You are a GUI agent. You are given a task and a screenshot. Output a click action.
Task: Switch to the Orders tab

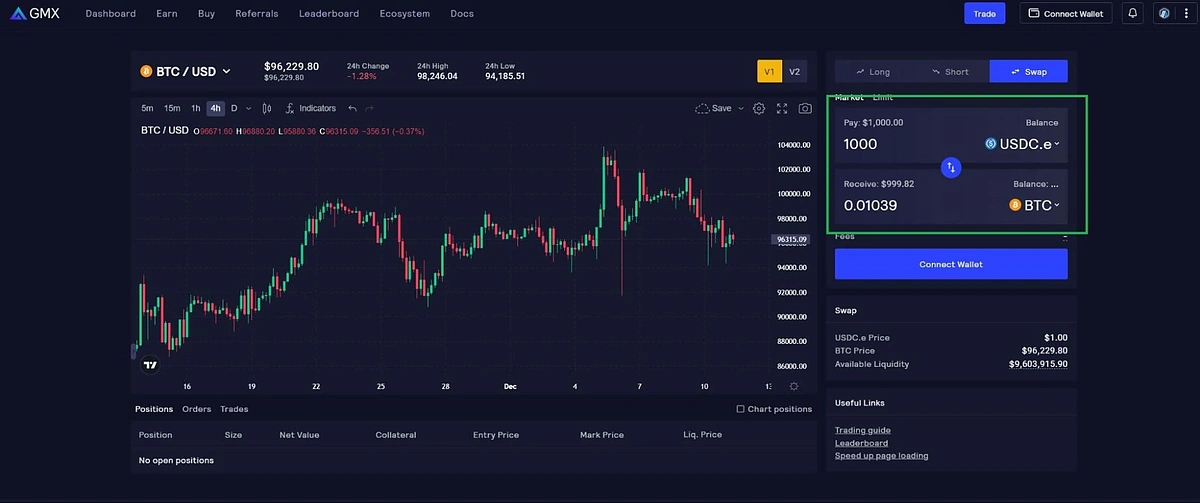[196, 409]
